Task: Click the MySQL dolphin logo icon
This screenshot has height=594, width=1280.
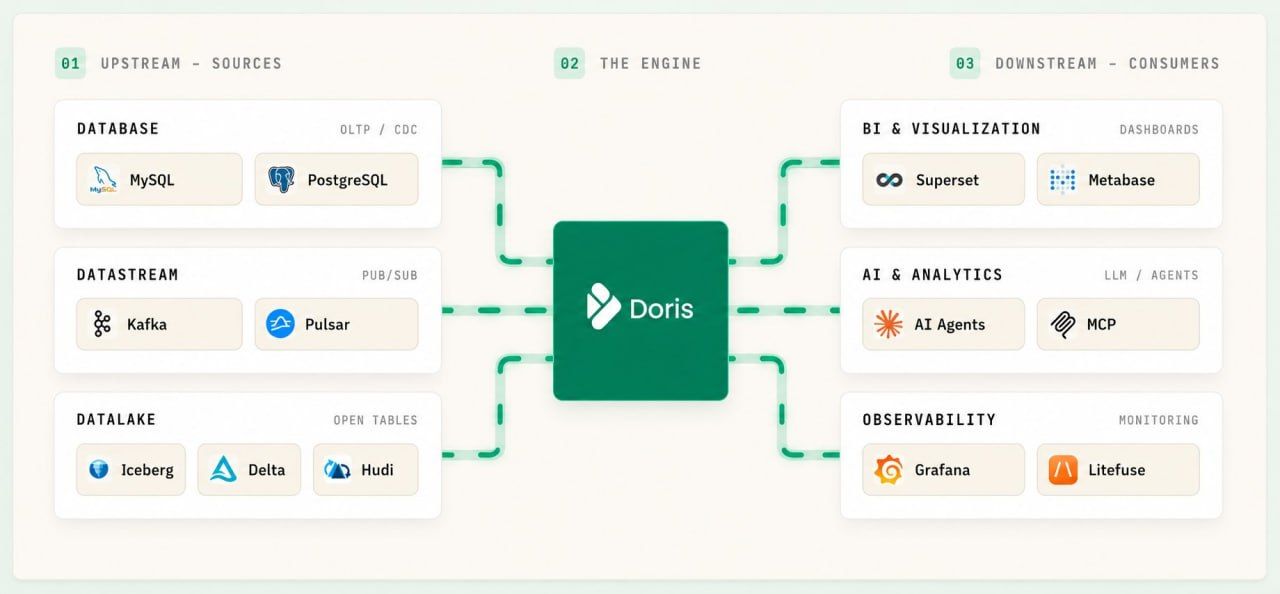Action: (103, 180)
